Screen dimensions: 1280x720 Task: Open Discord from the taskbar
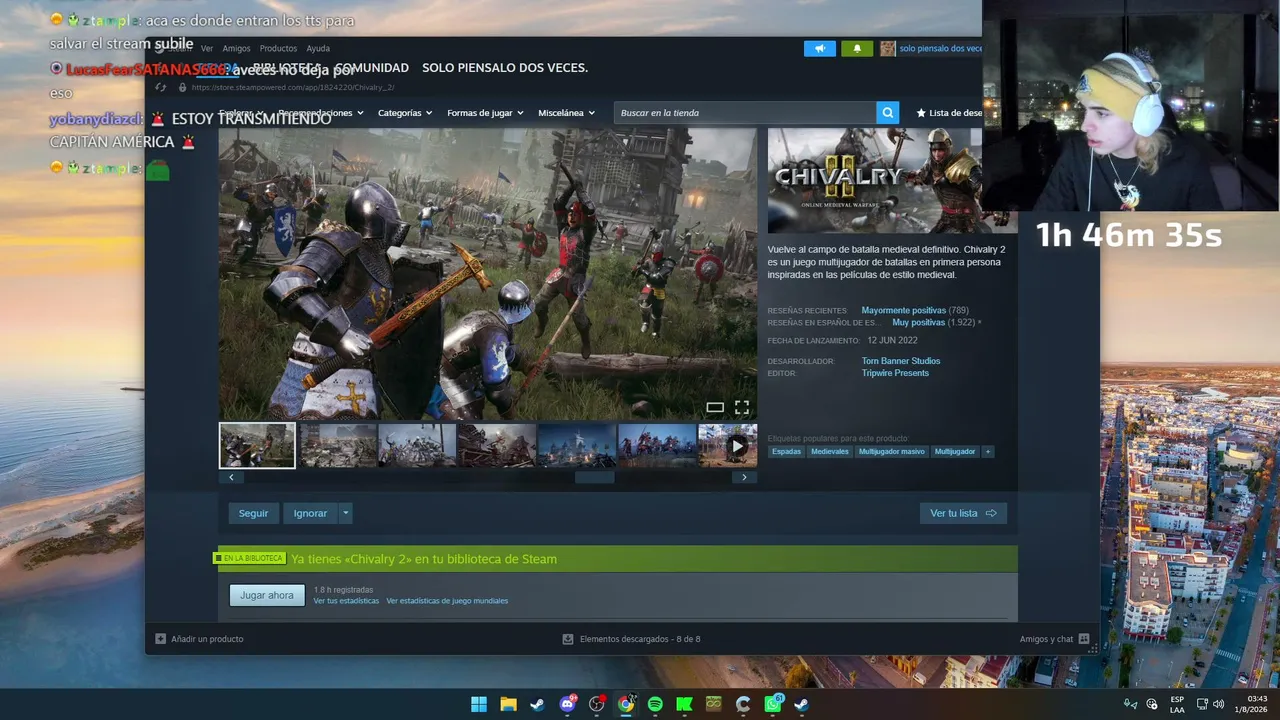(x=568, y=704)
